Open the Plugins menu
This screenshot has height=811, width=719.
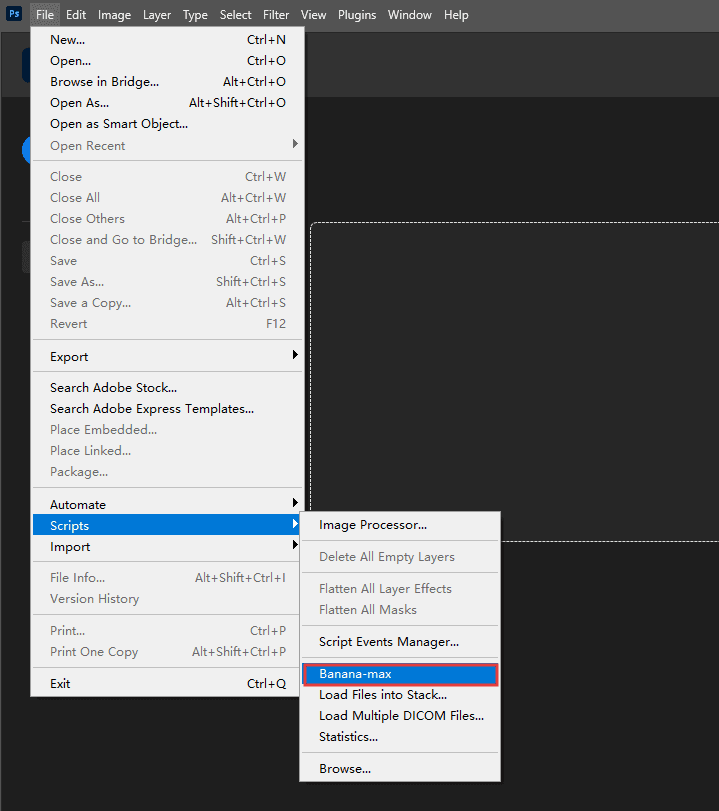click(357, 14)
